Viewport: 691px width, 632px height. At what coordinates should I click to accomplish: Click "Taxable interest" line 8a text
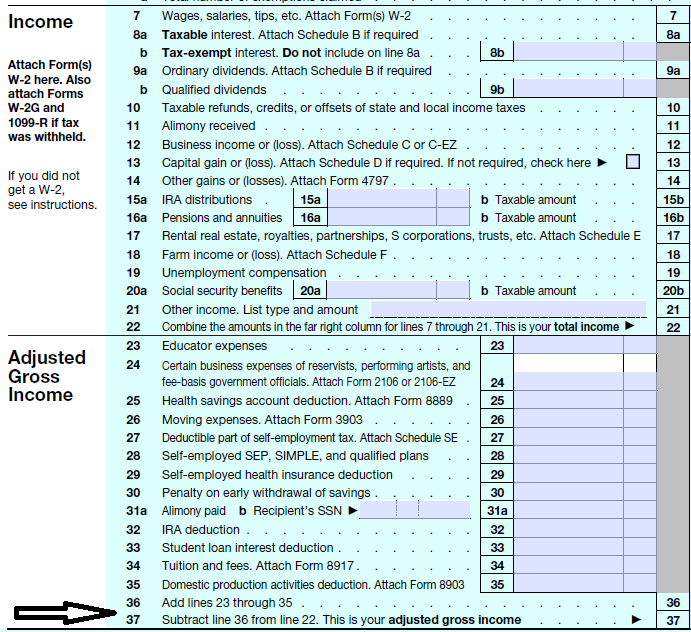click(290, 35)
